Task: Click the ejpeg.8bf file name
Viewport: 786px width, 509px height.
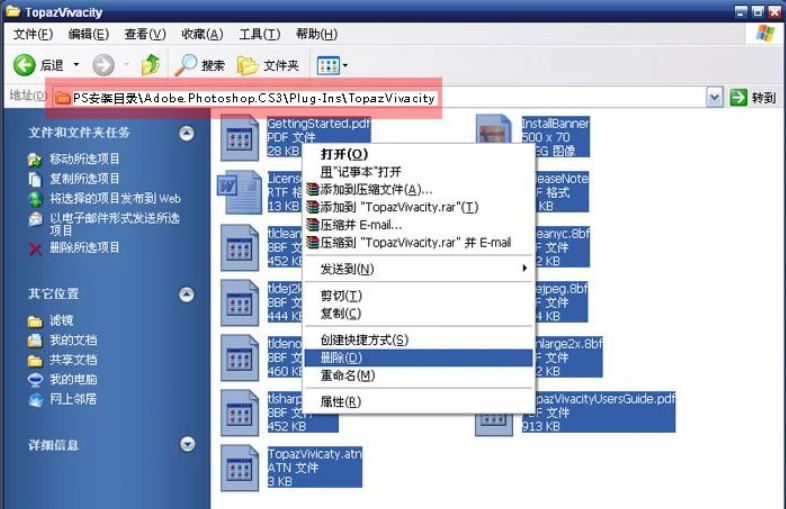Action: (562, 288)
